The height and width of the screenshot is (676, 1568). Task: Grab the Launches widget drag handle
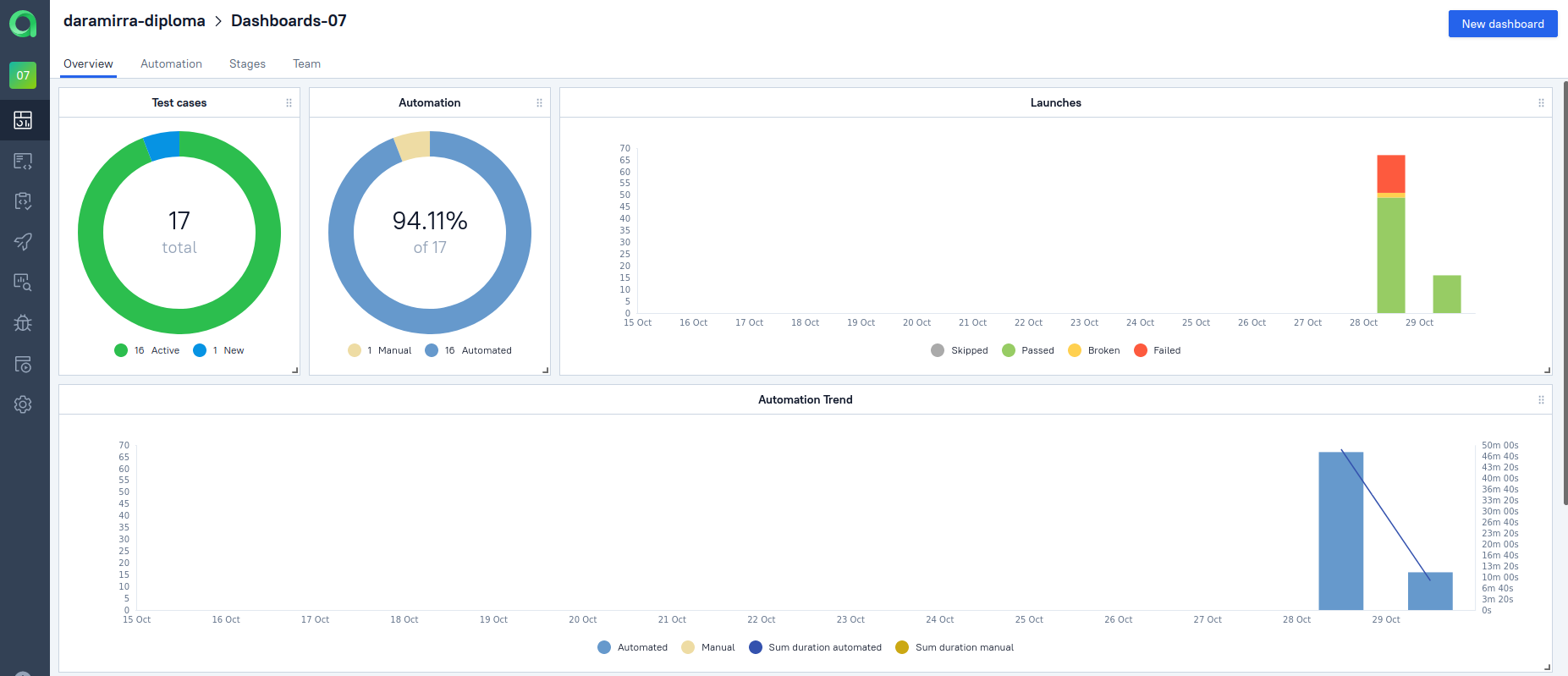pyautogui.click(x=1541, y=103)
